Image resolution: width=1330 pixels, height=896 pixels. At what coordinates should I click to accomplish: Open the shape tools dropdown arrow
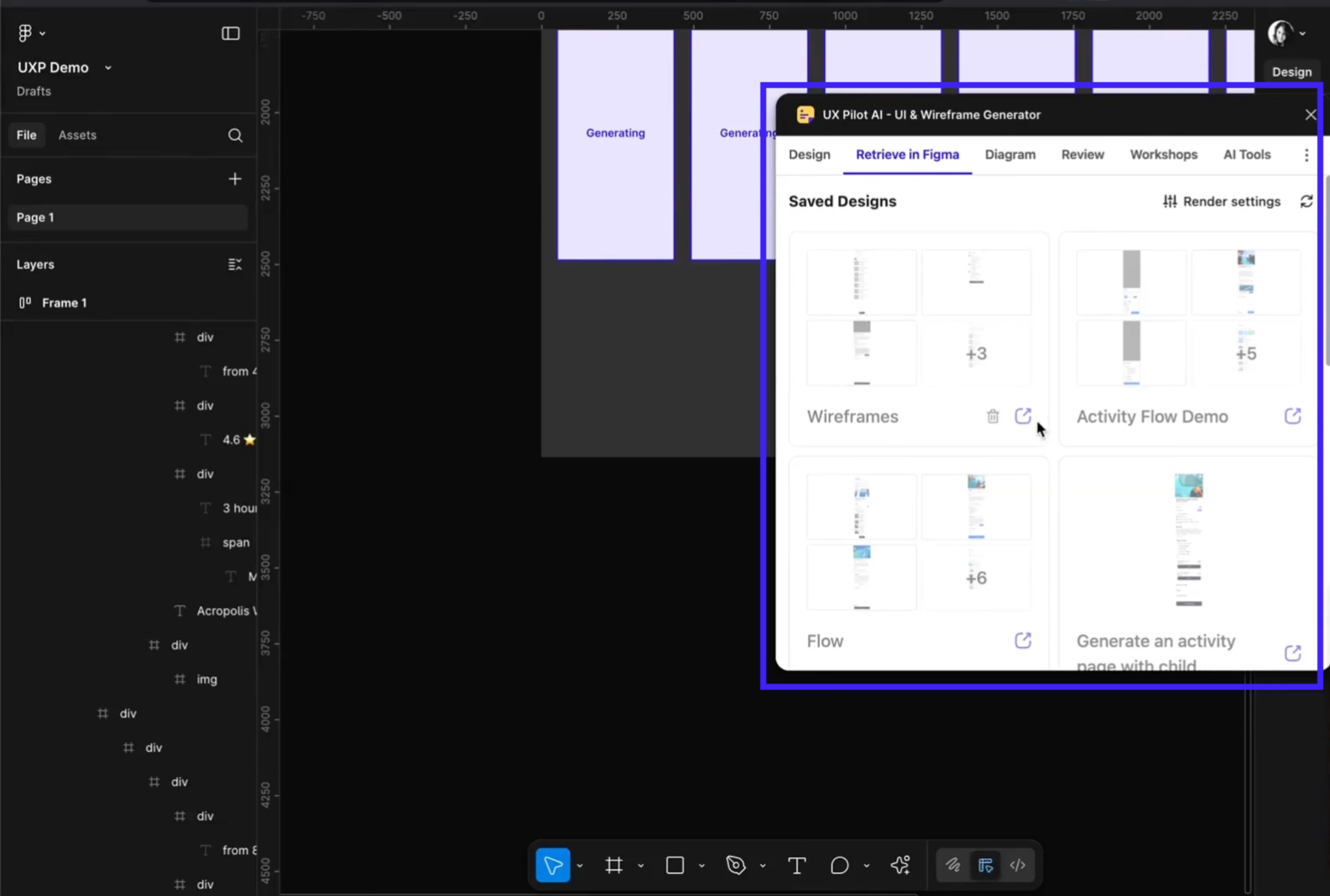pos(701,865)
